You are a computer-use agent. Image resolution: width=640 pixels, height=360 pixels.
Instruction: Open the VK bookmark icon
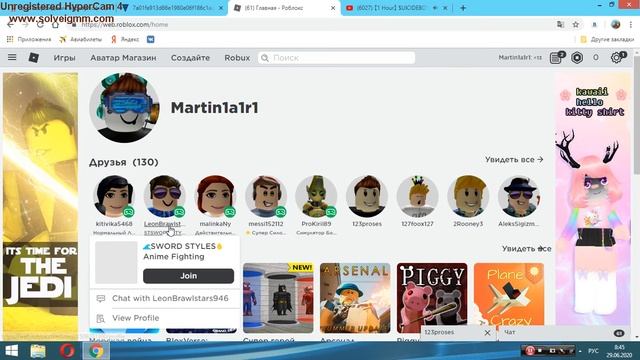[x=151, y=39]
